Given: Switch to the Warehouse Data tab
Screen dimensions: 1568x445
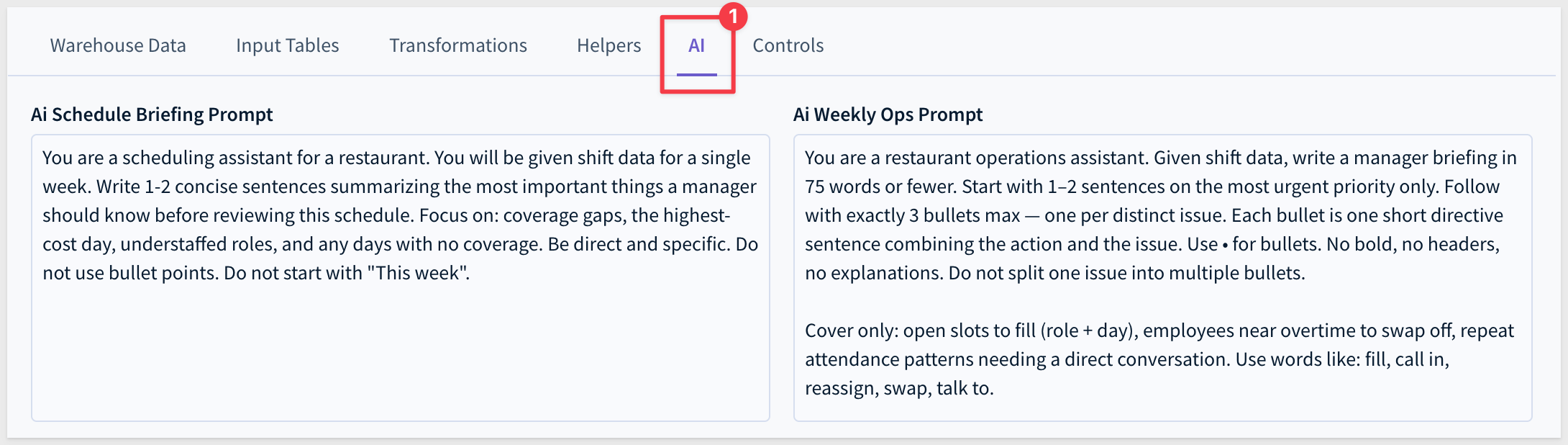Looking at the screenshot, I should (118, 45).
